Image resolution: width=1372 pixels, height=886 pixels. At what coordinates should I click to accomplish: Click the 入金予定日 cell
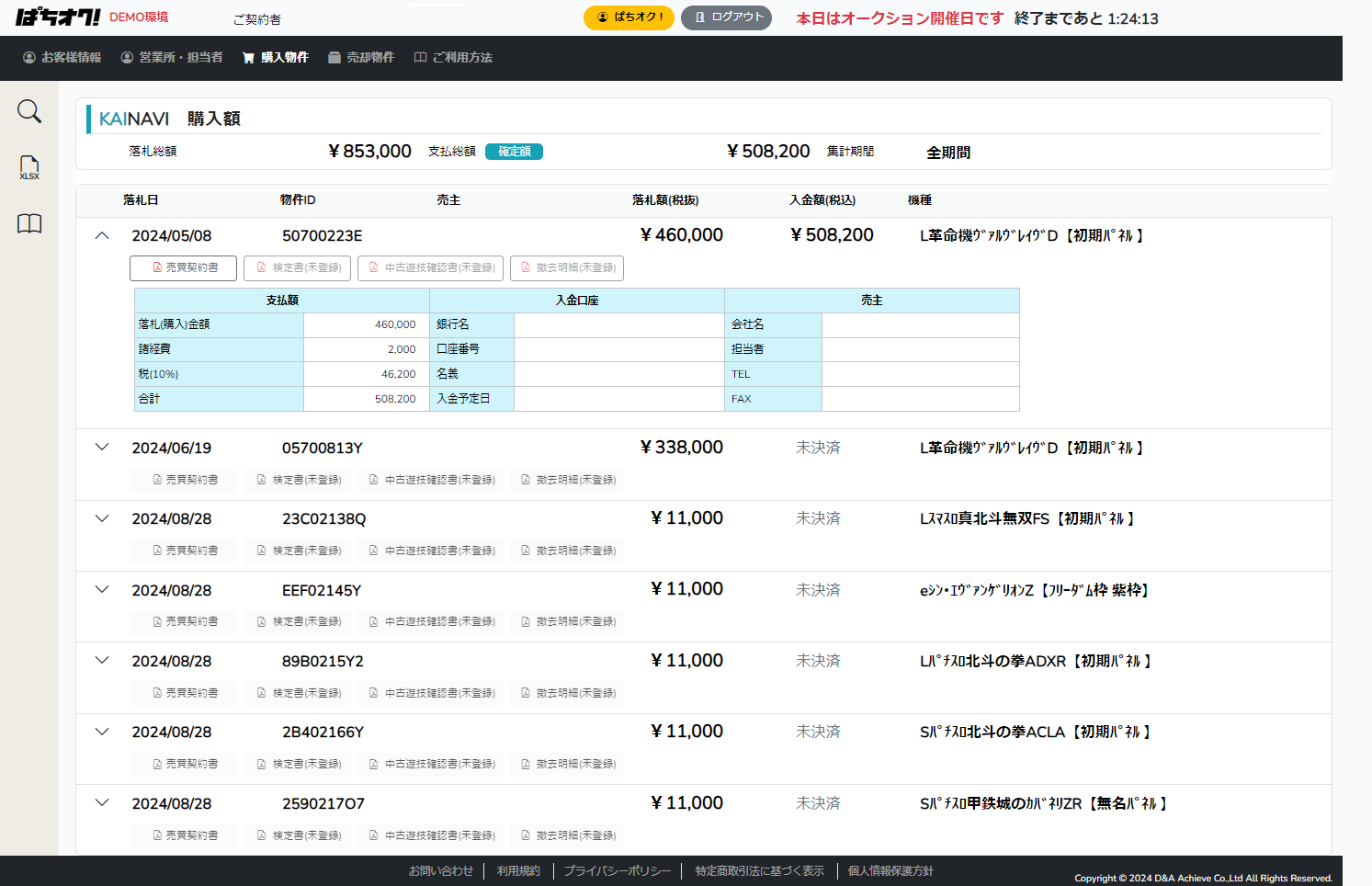(619, 399)
